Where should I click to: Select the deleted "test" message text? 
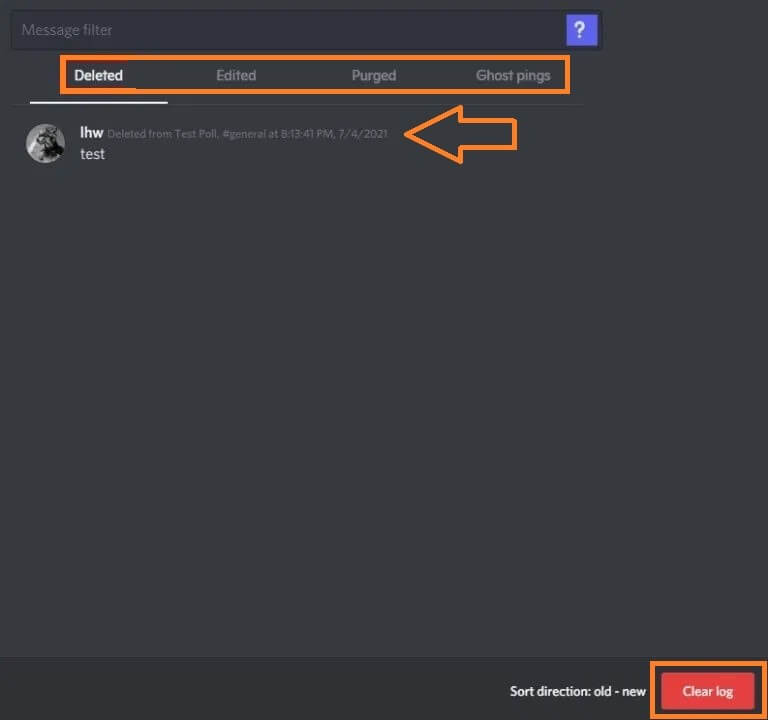coord(92,154)
